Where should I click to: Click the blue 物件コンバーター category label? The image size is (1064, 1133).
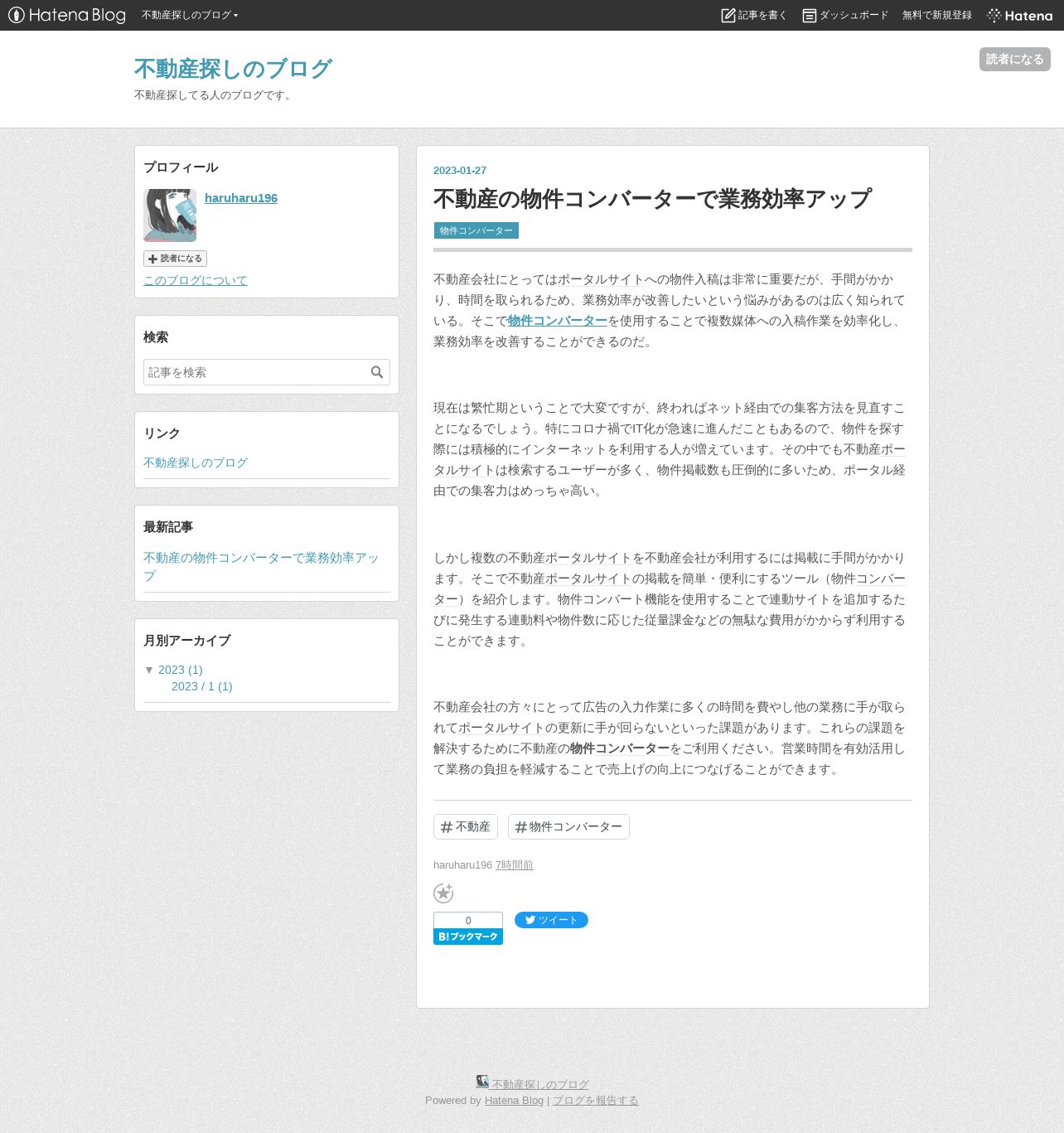point(476,230)
